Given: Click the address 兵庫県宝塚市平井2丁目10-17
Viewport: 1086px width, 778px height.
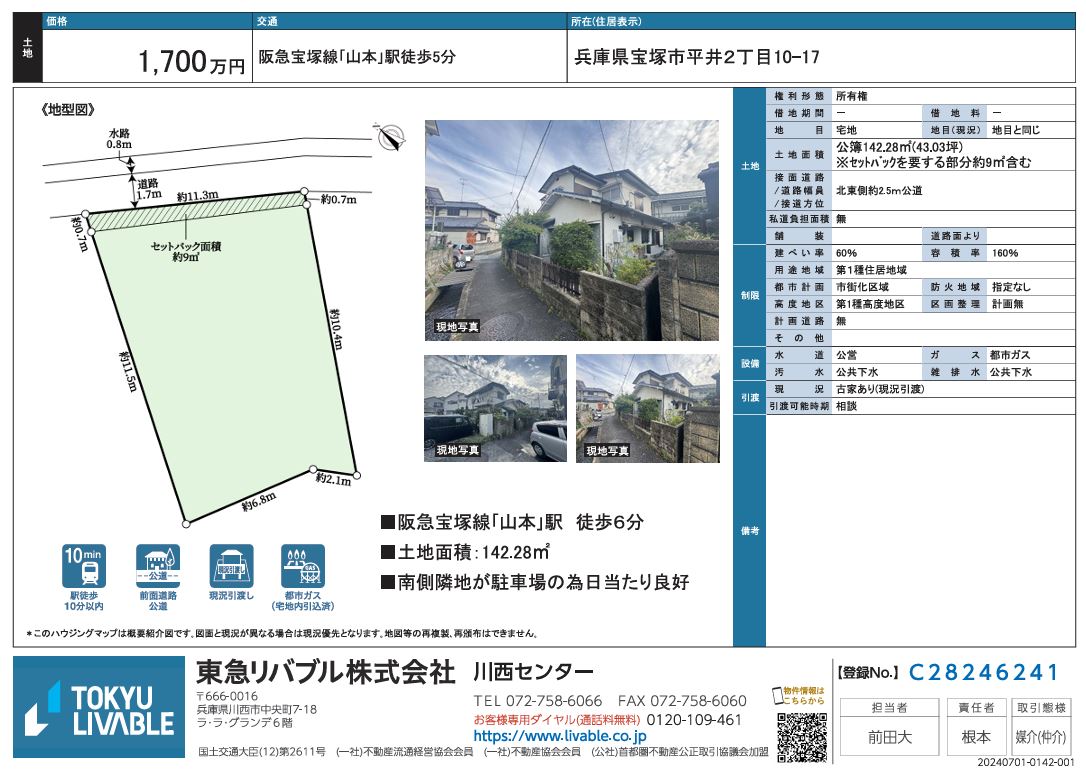Looking at the screenshot, I should (697, 58).
